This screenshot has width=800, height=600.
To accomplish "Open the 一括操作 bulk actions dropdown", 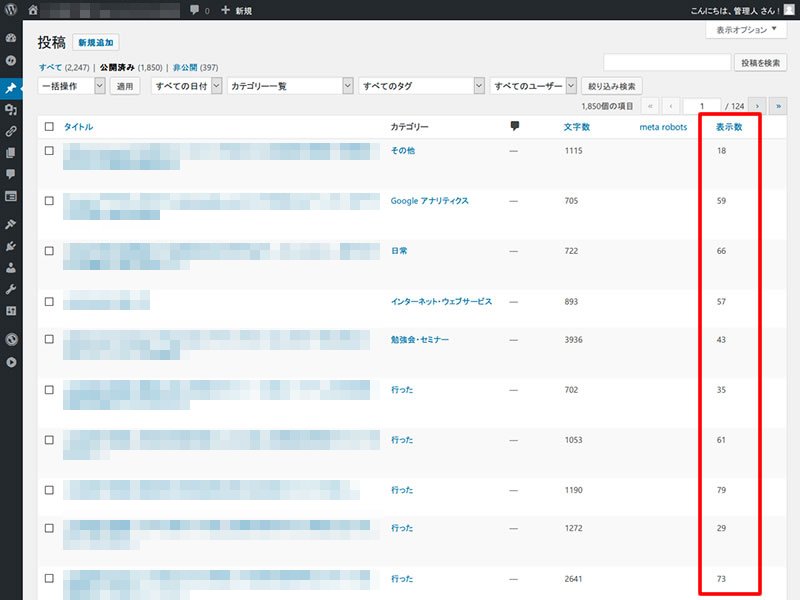I will tap(71, 86).
